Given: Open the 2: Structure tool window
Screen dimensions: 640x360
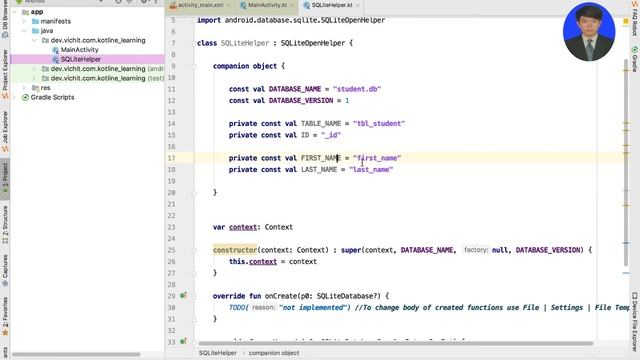Looking at the screenshot, I should click(x=5, y=224).
